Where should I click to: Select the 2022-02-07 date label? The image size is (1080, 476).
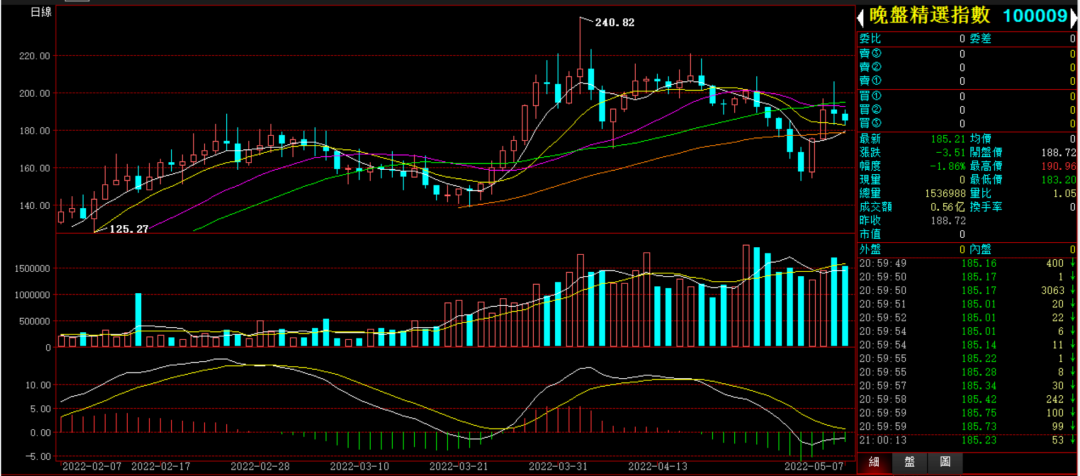[90, 466]
